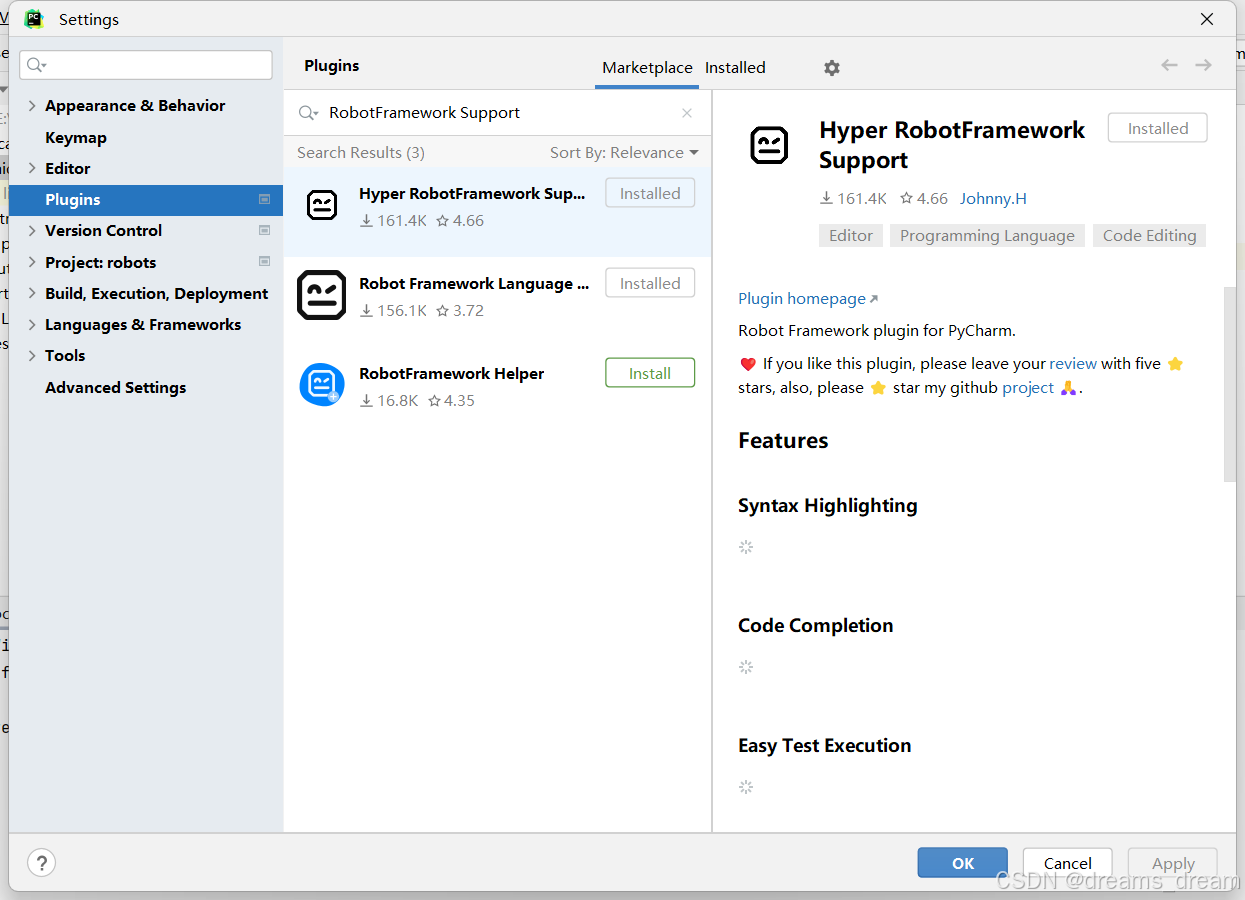Open the Johnny.H author link
Viewport: 1245px width, 900px height.
point(993,199)
